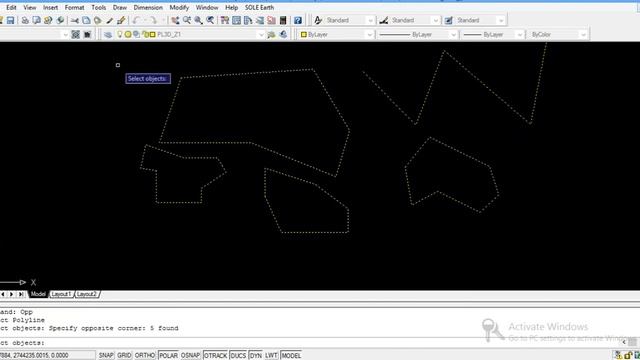The width and height of the screenshot is (640, 360).
Task: Open the Edit menu
Action: coord(11,7)
